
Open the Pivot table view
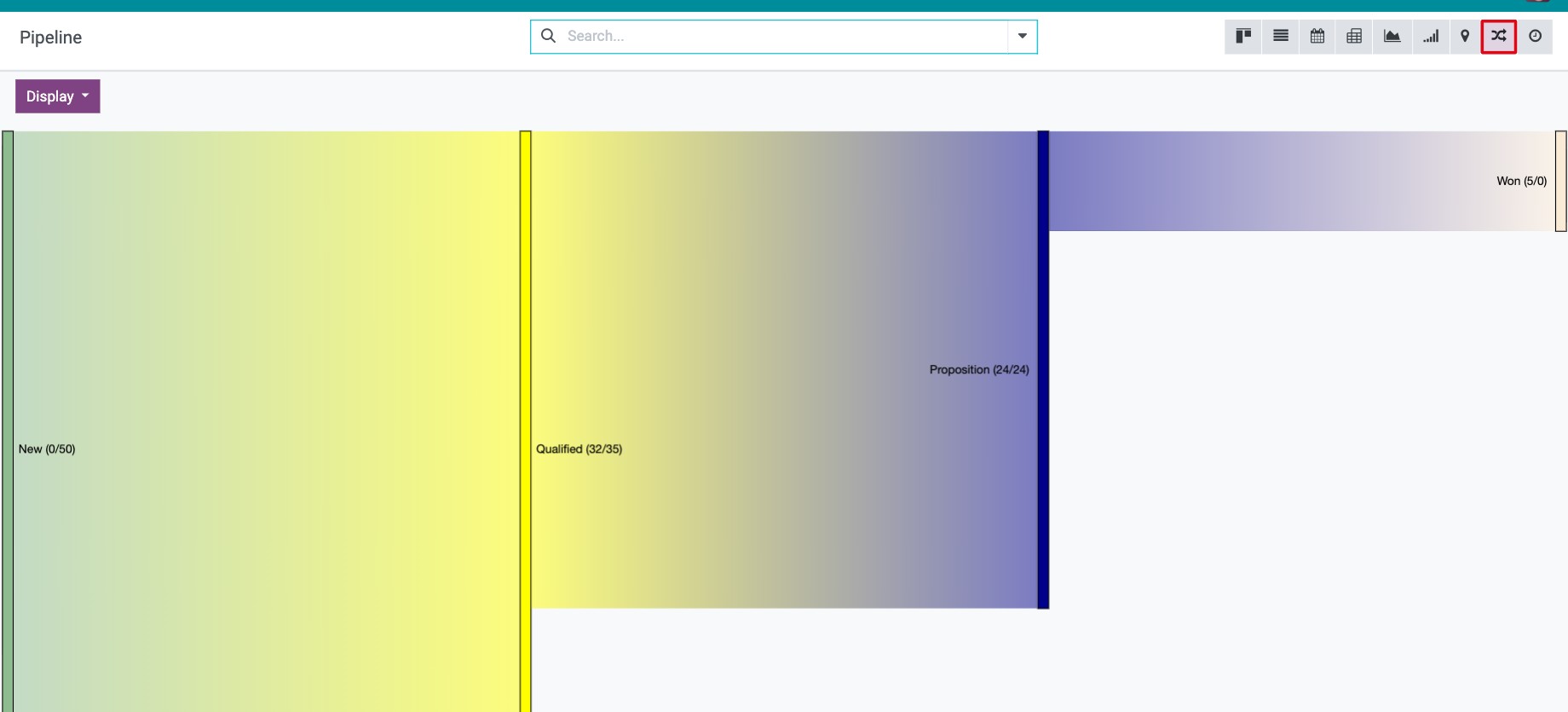coord(1354,37)
